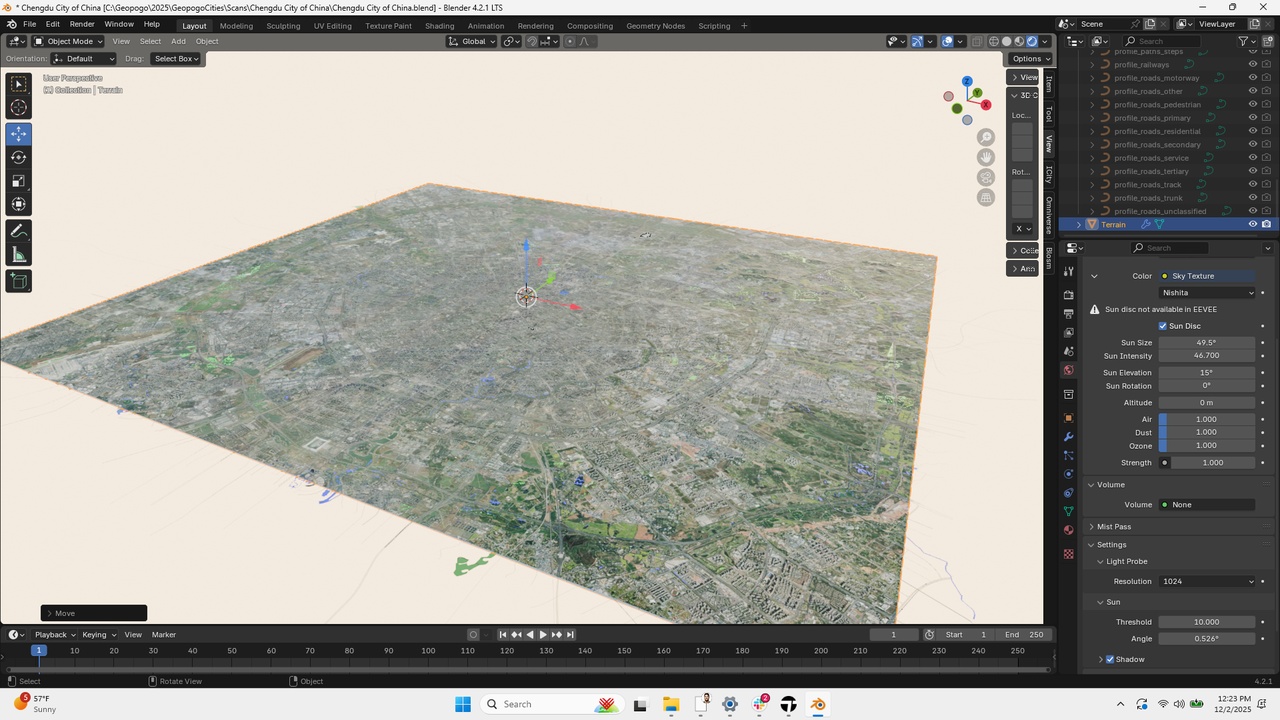Click the viewport zoom magnifier icon
The image size is (1280, 720).
(x=986, y=137)
